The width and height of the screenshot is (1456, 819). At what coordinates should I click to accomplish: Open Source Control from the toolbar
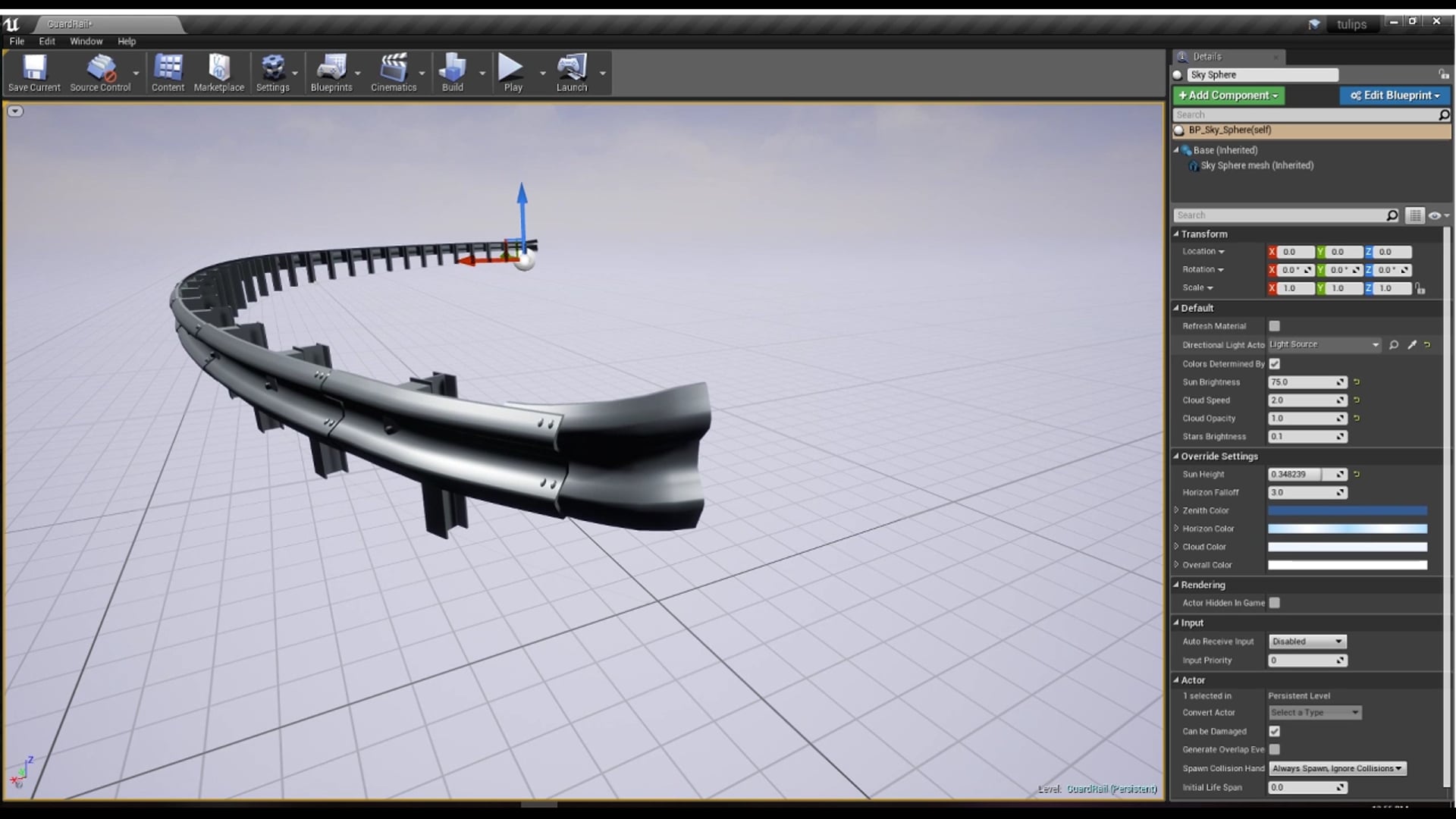100,73
